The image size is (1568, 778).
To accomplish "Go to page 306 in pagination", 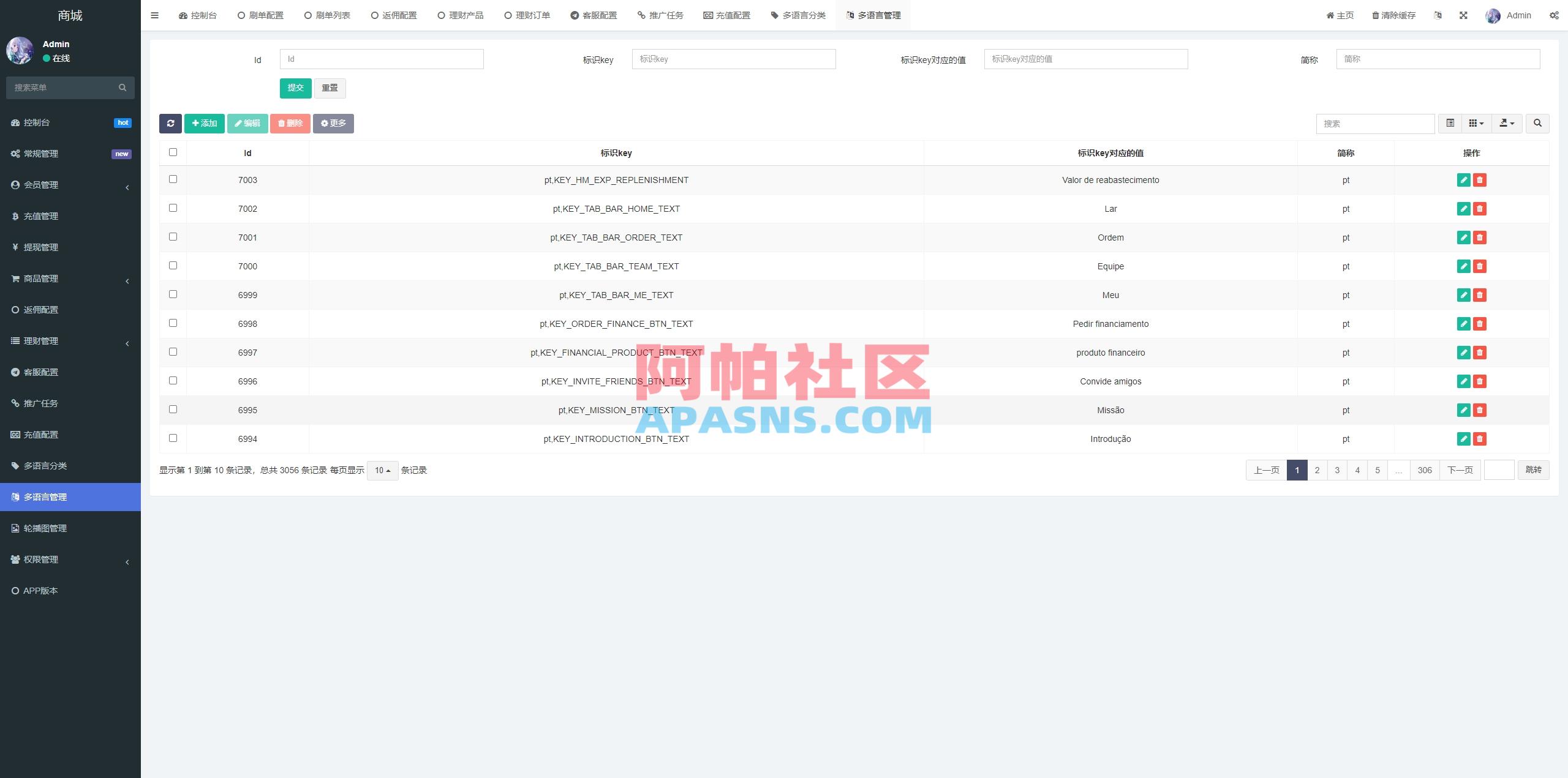I will pyautogui.click(x=1425, y=470).
